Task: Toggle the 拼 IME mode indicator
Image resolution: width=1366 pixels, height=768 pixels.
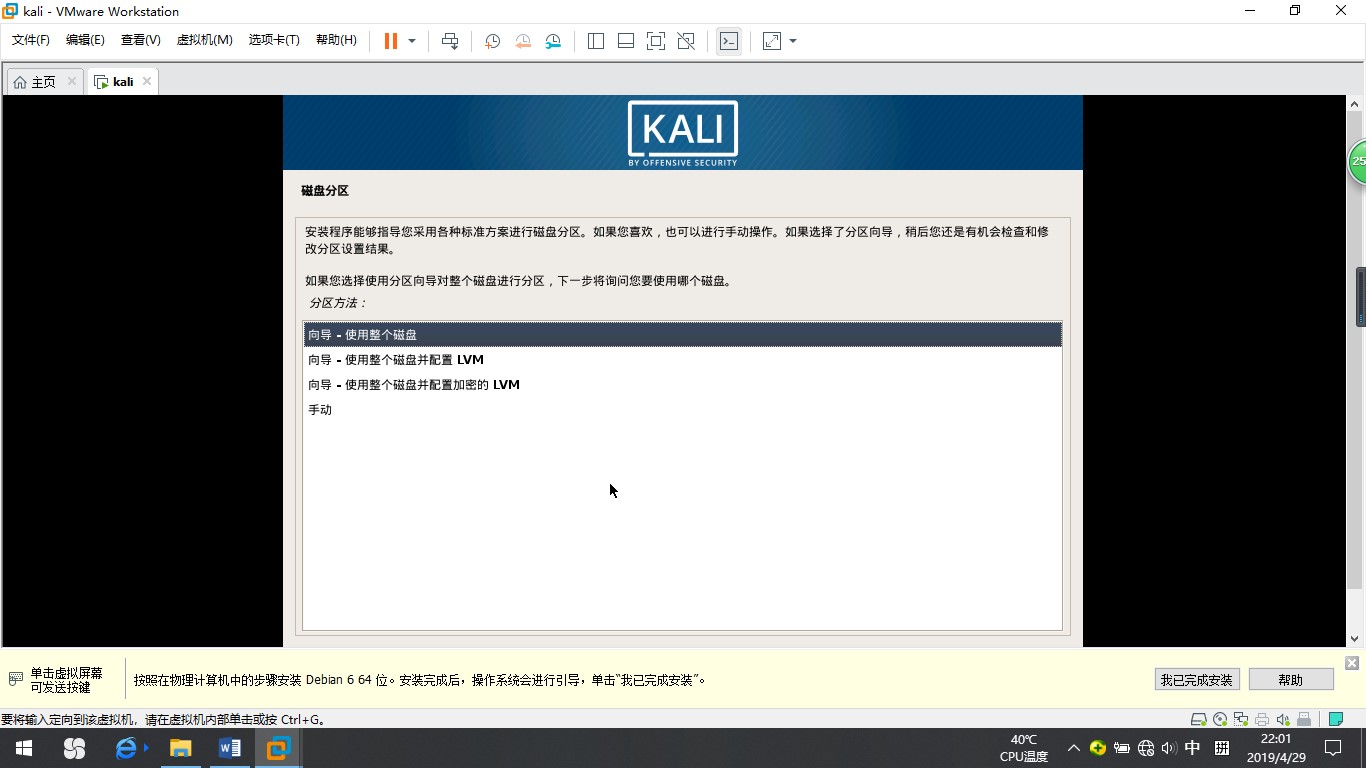Action: click(1222, 748)
